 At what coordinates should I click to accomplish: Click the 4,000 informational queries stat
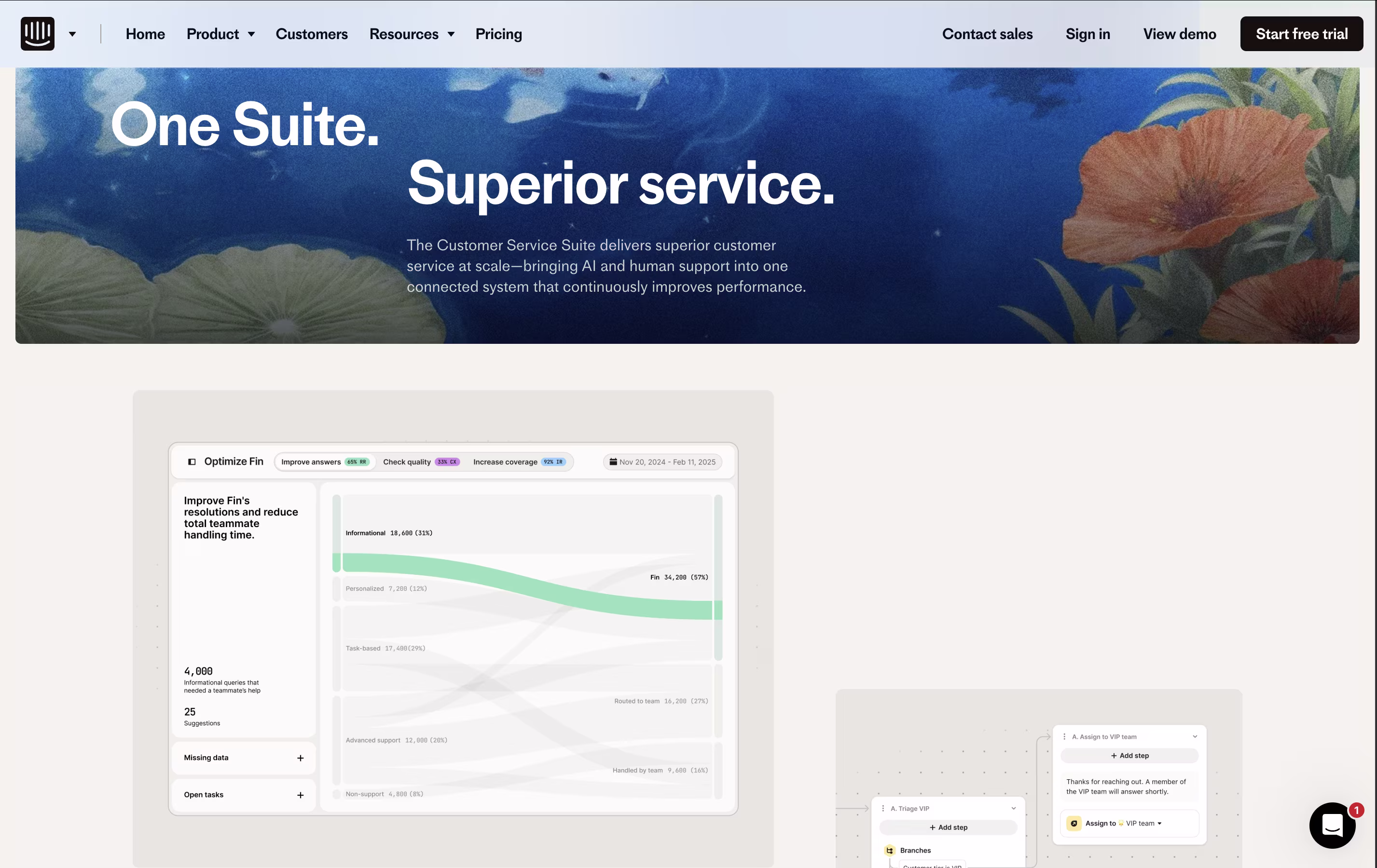[222, 680]
